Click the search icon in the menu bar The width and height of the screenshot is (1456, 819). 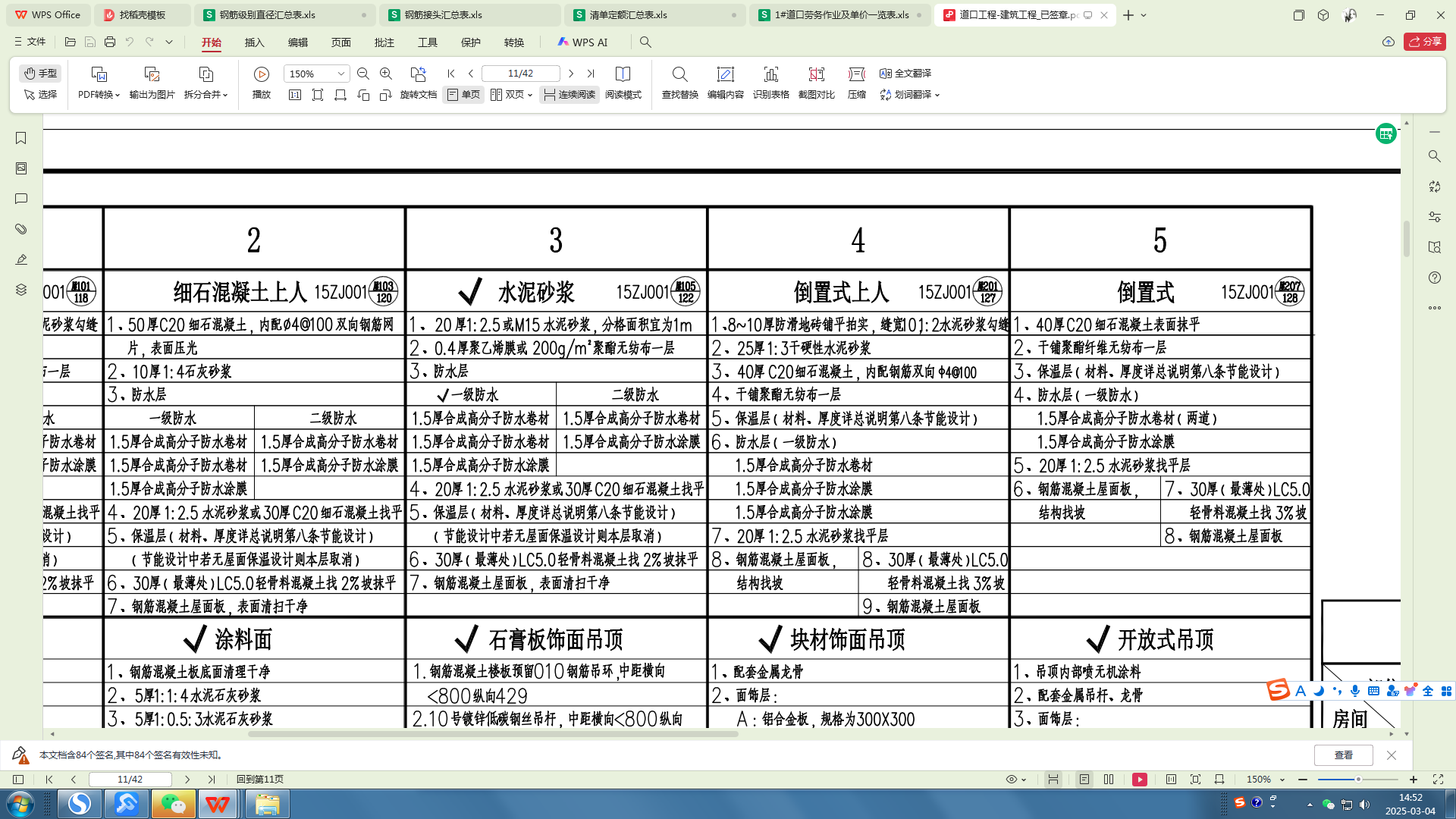click(x=645, y=42)
